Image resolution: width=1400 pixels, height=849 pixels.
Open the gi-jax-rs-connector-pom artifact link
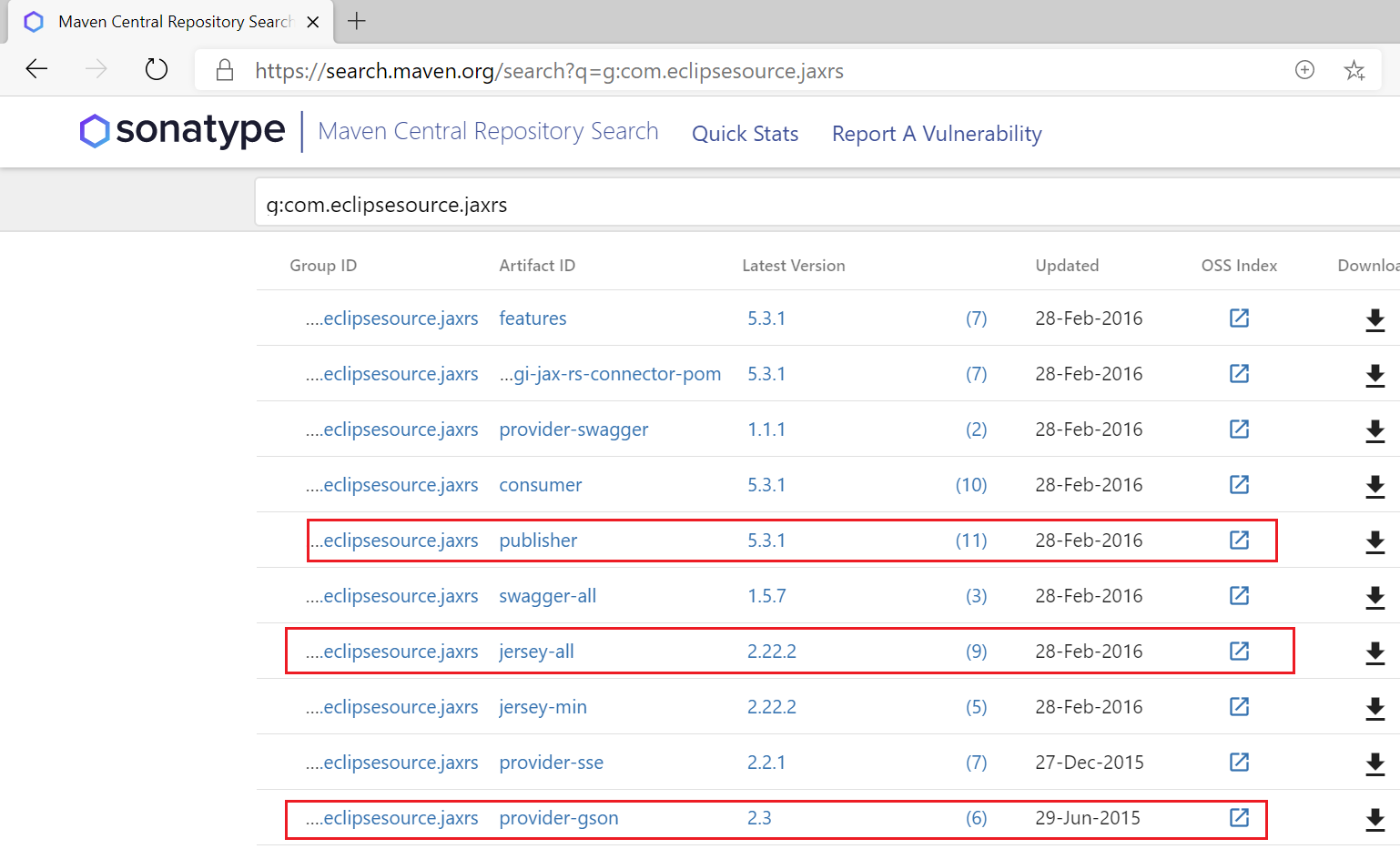[x=610, y=374]
